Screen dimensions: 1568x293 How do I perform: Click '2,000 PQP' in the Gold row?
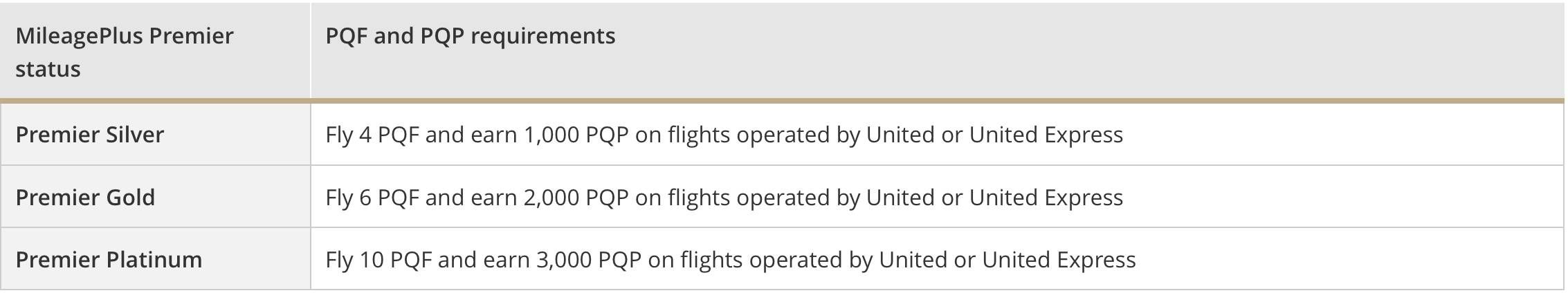pyautogui.click(x=576, y=198)
